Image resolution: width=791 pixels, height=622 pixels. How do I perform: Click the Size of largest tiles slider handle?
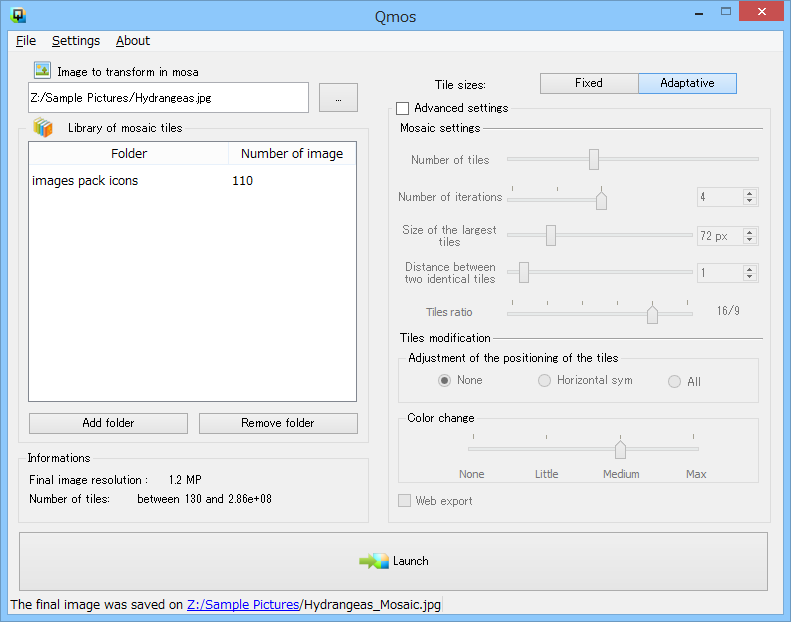pos(551,236)
